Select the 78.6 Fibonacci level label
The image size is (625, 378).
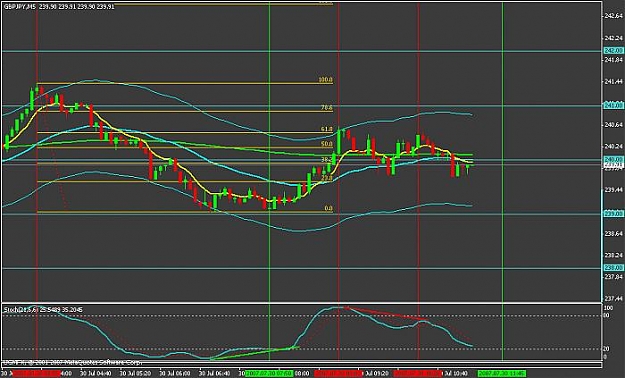tap(327, 108)
